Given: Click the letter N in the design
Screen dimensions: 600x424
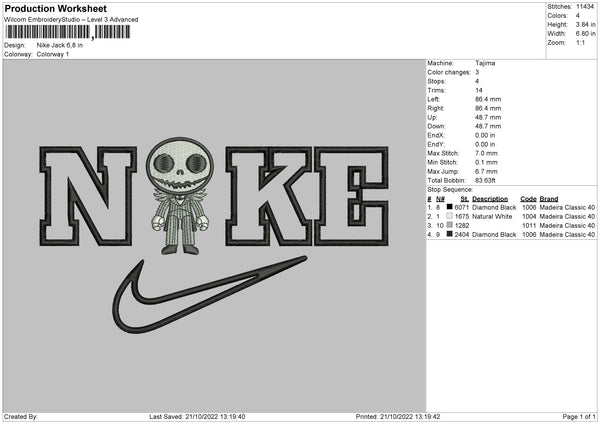Looking at the screenshot, I should (88, 196).
